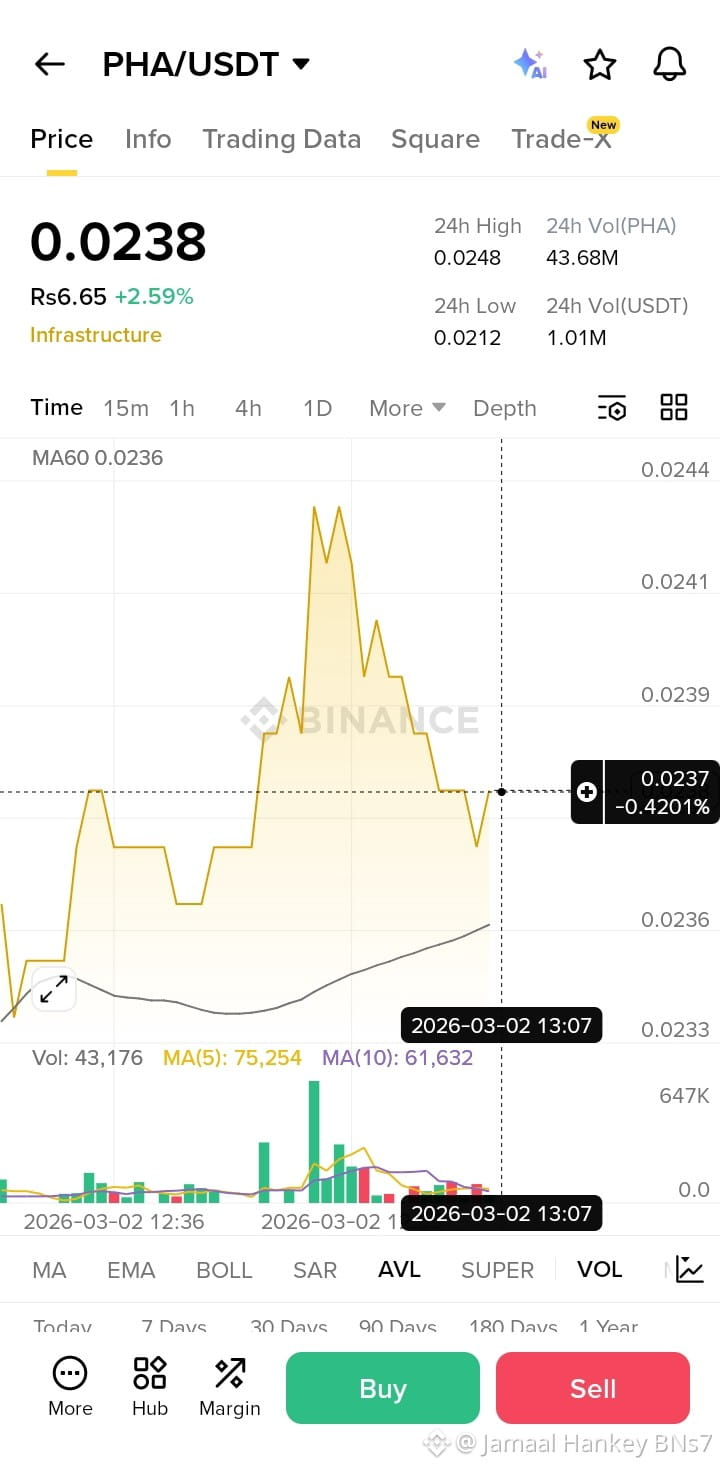Open the Hub icon in bottom bar
The image size is (720, 1468).
(150, 1387)
